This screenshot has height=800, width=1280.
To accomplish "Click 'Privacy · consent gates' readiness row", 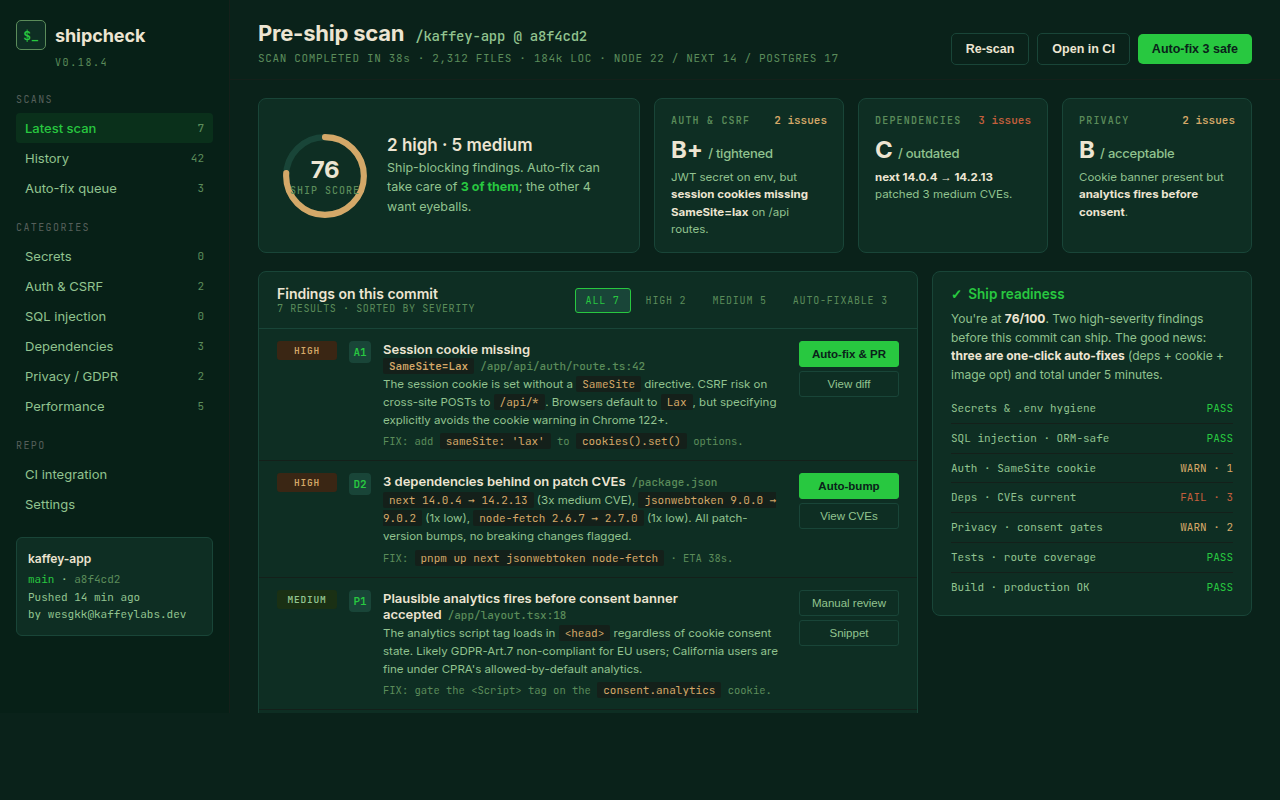I will 1092,527.
